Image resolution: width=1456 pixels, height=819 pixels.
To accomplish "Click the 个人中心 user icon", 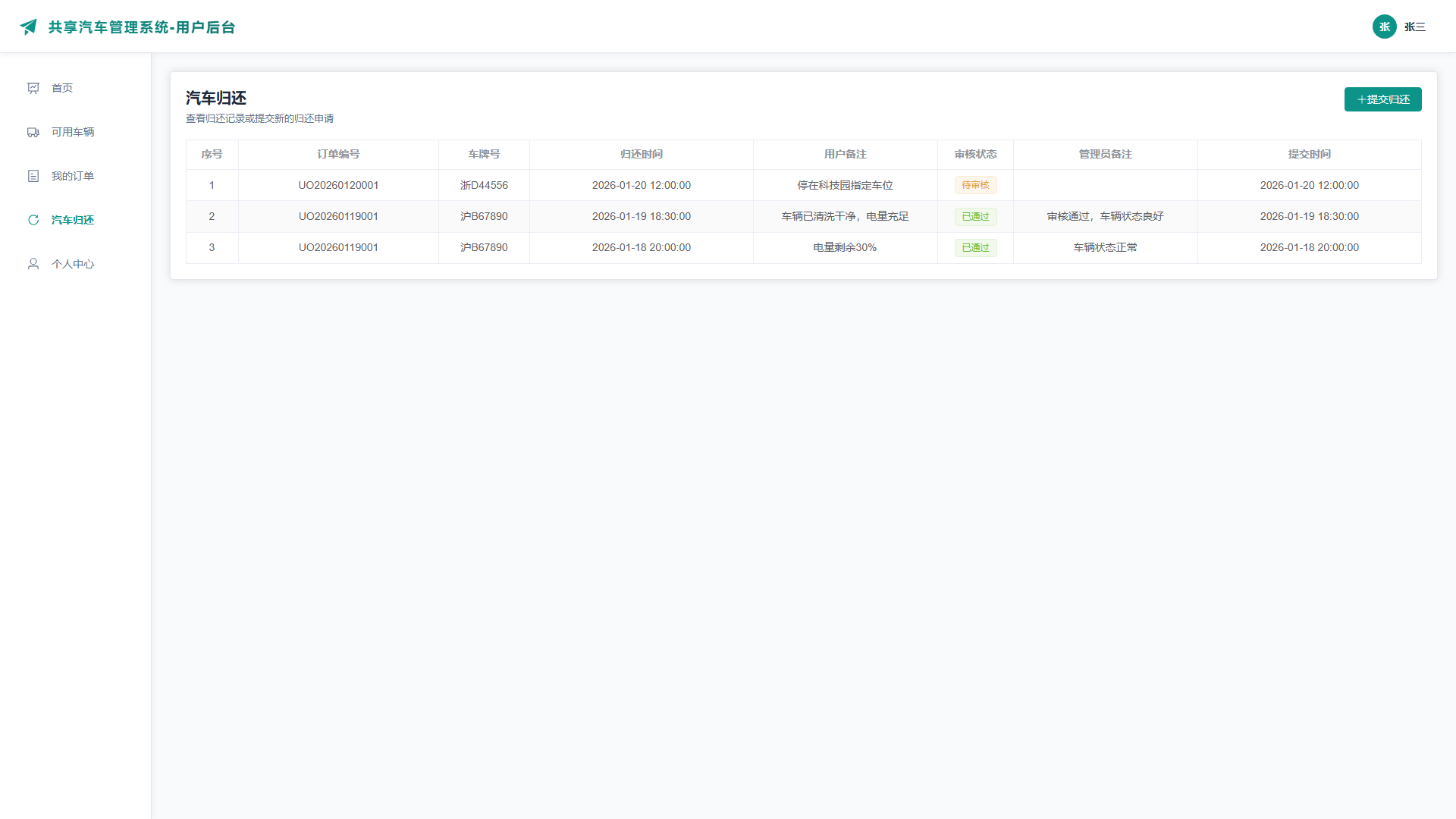I will click(33, 264).
